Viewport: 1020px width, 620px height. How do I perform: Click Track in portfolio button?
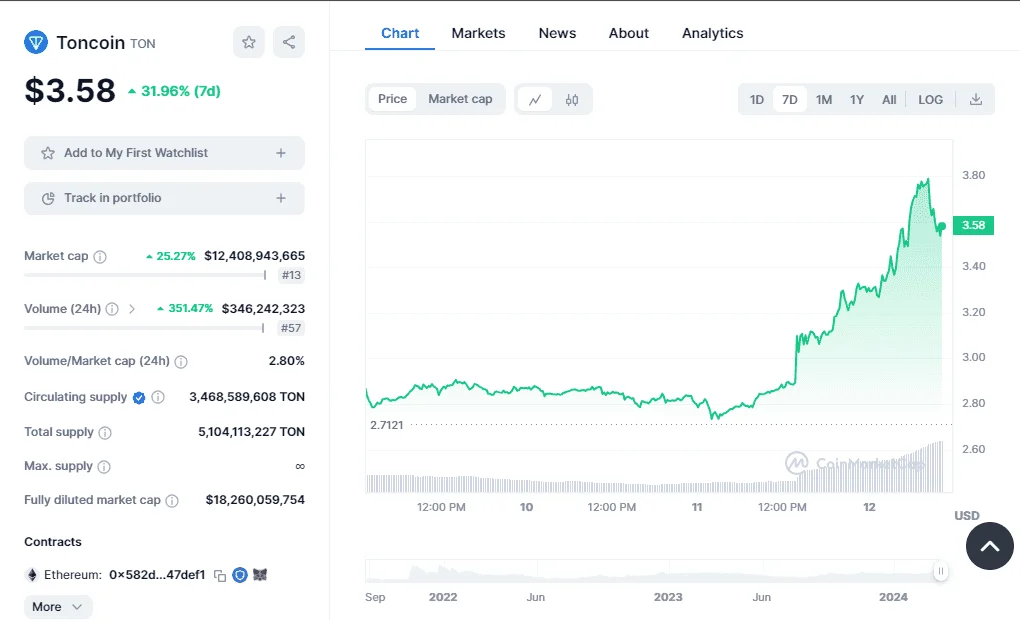164,198
